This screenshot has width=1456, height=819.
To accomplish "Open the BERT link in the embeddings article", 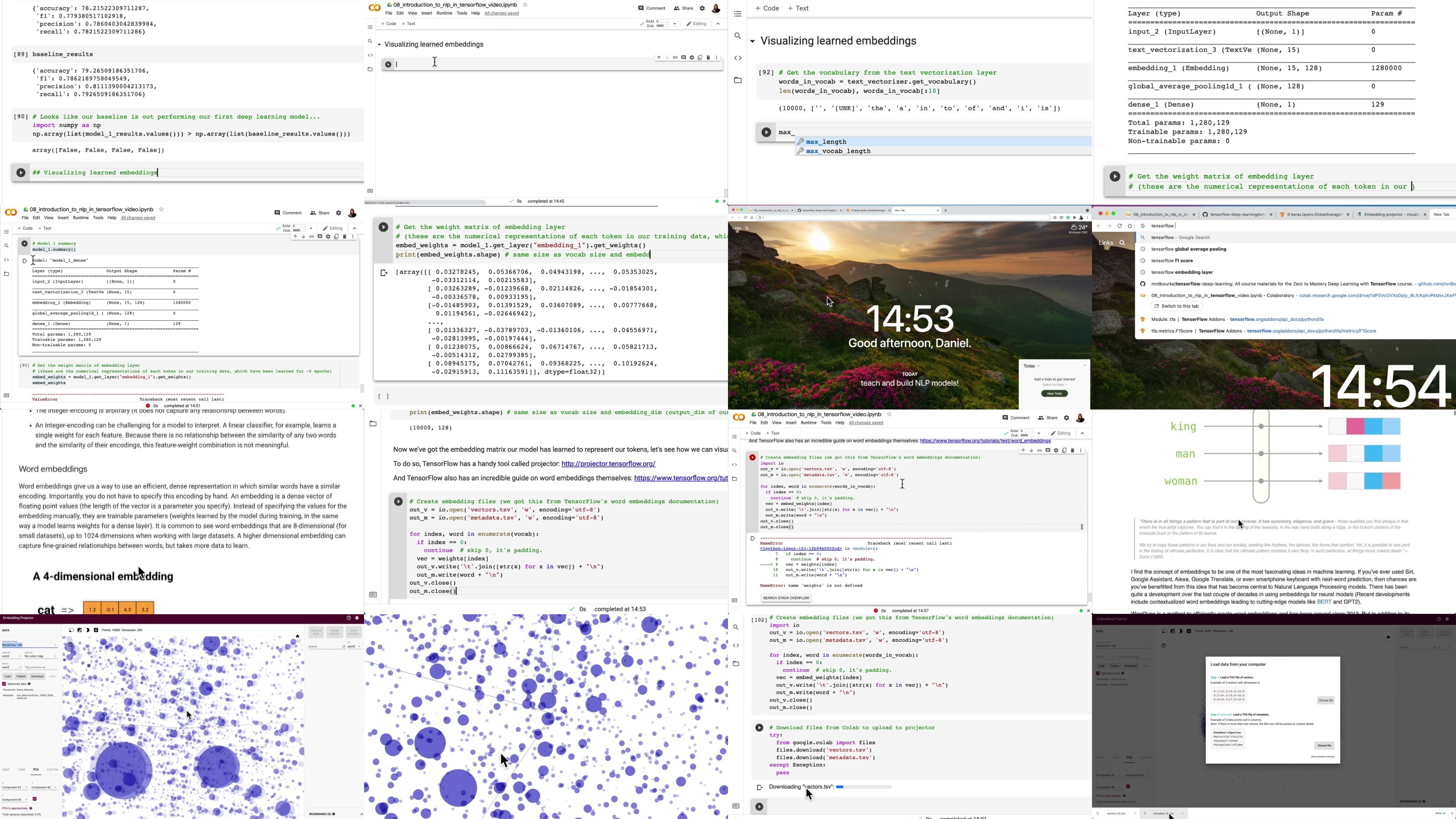I will click(x=1324, y=602).
